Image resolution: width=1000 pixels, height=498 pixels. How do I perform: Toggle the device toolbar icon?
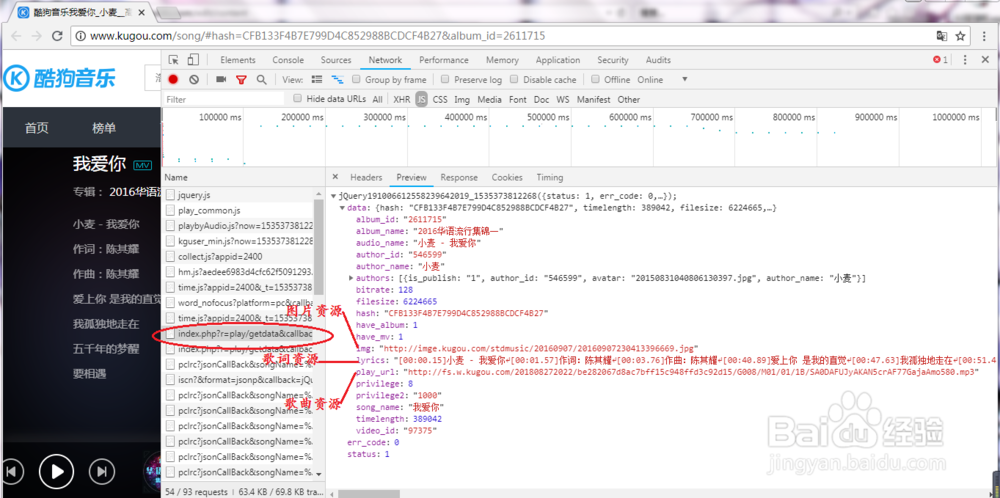193,60
